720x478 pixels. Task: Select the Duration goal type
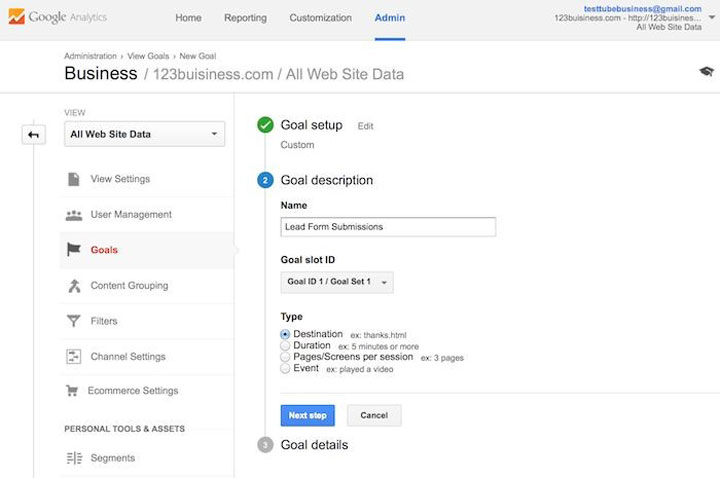click(286, 346)
